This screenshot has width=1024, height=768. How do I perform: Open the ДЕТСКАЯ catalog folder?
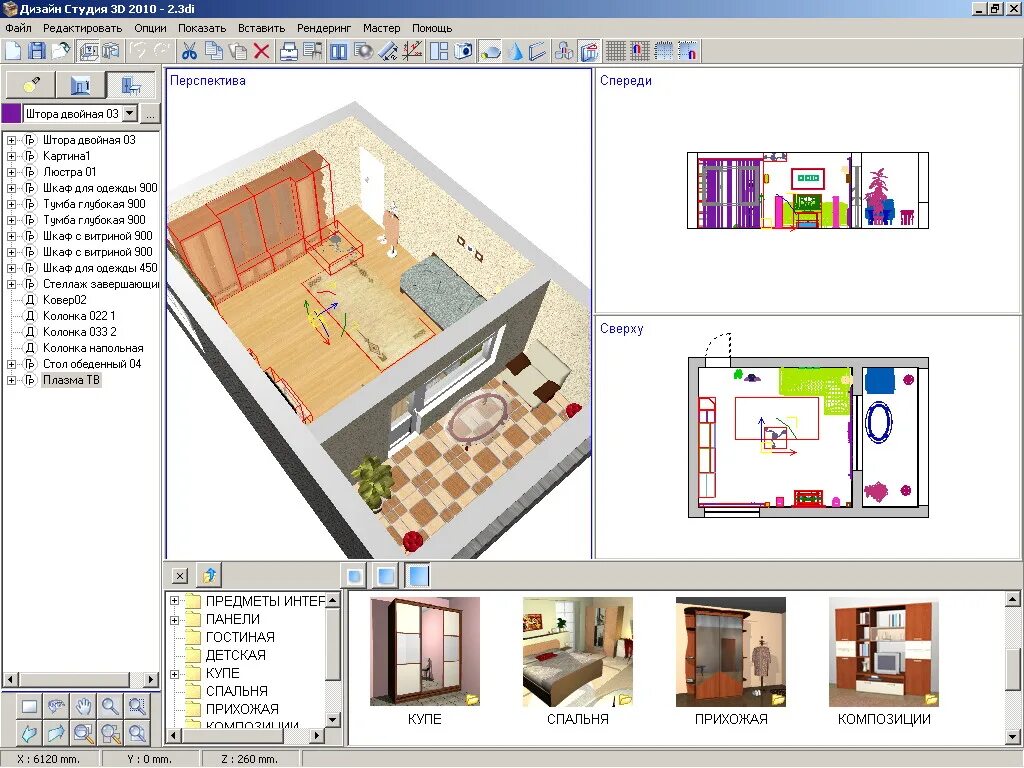pos(235,655)
